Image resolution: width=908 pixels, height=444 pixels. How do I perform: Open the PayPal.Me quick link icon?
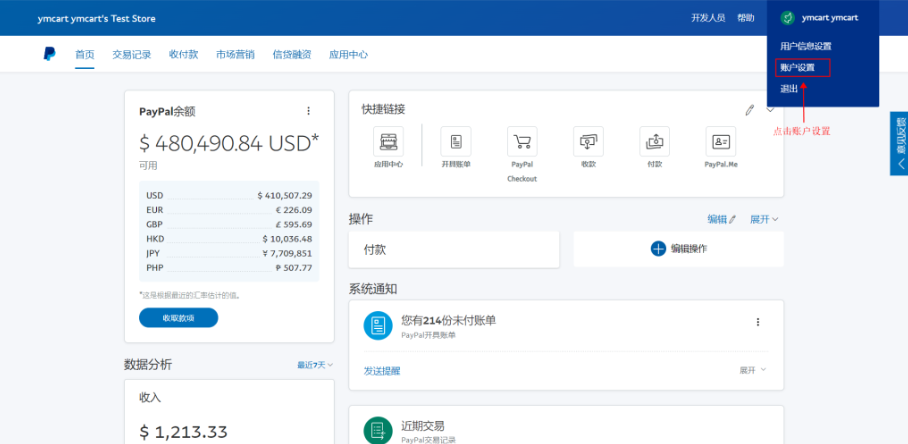[721, 141]
